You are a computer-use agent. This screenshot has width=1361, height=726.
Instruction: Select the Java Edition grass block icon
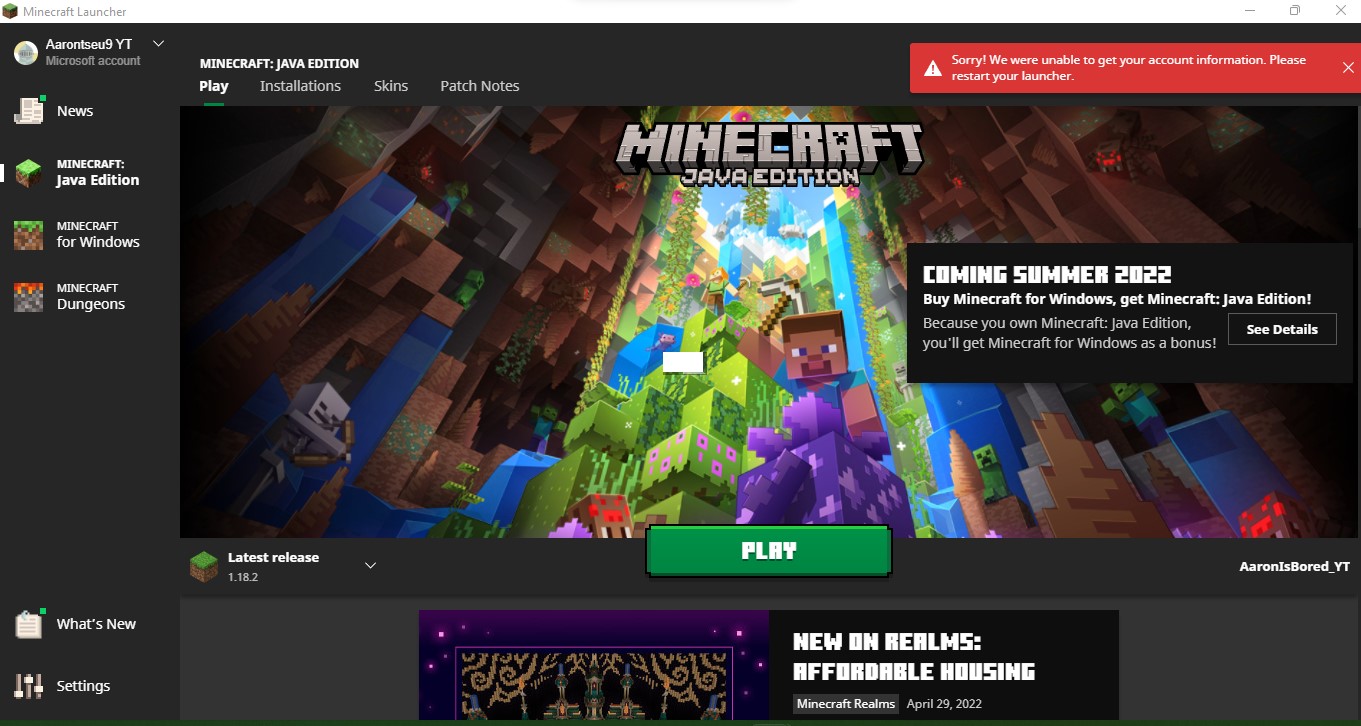tap(29, 173)
